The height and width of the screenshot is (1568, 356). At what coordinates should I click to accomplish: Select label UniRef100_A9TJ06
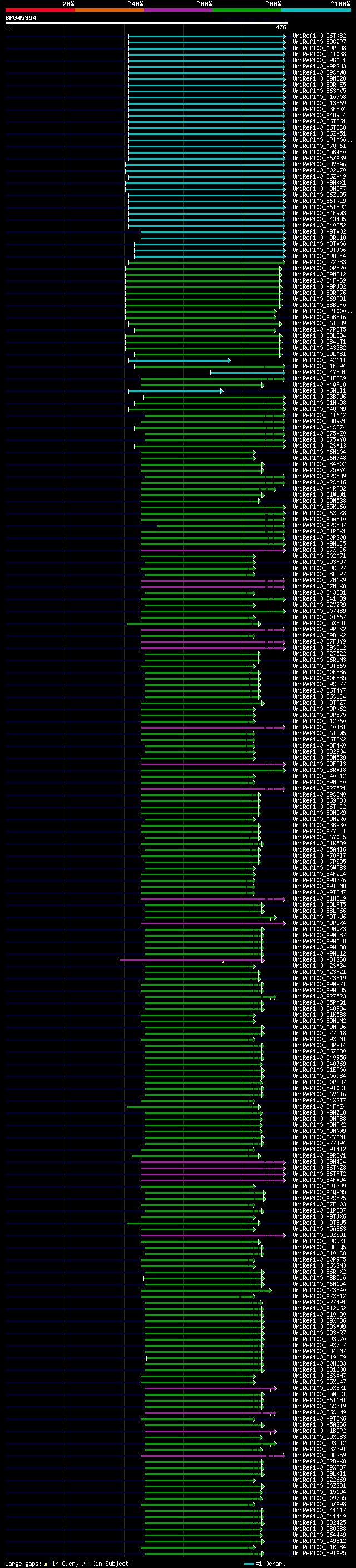(319, 250)
